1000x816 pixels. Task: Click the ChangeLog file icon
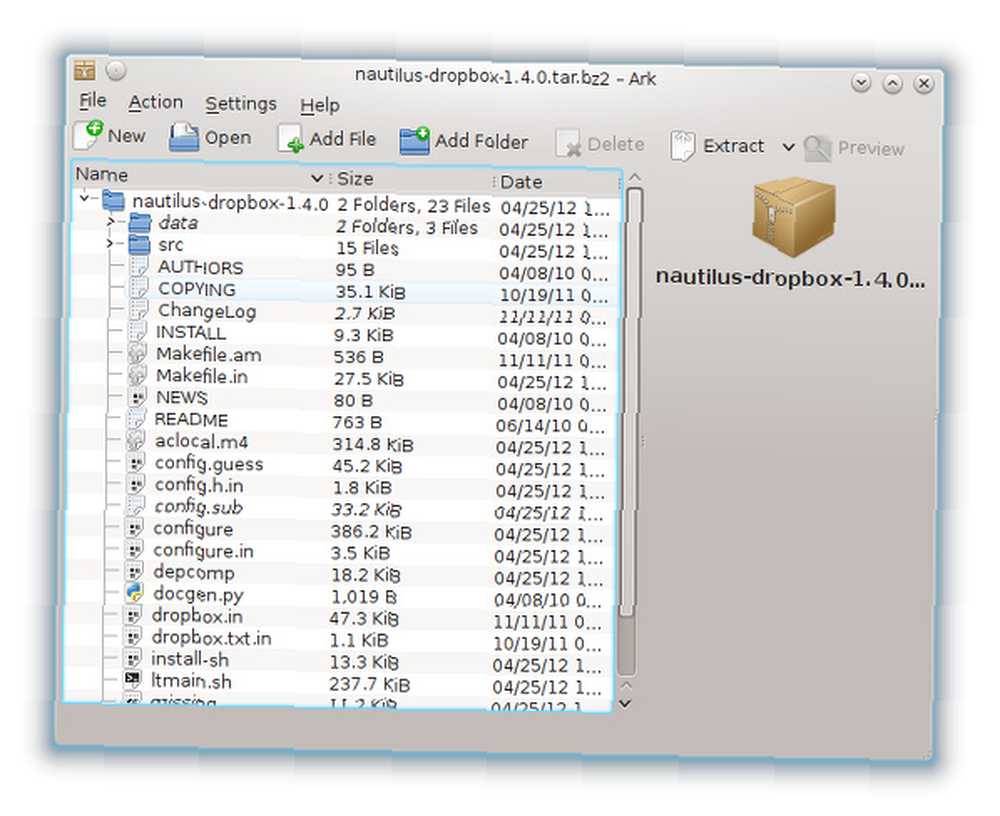point(138,310)
